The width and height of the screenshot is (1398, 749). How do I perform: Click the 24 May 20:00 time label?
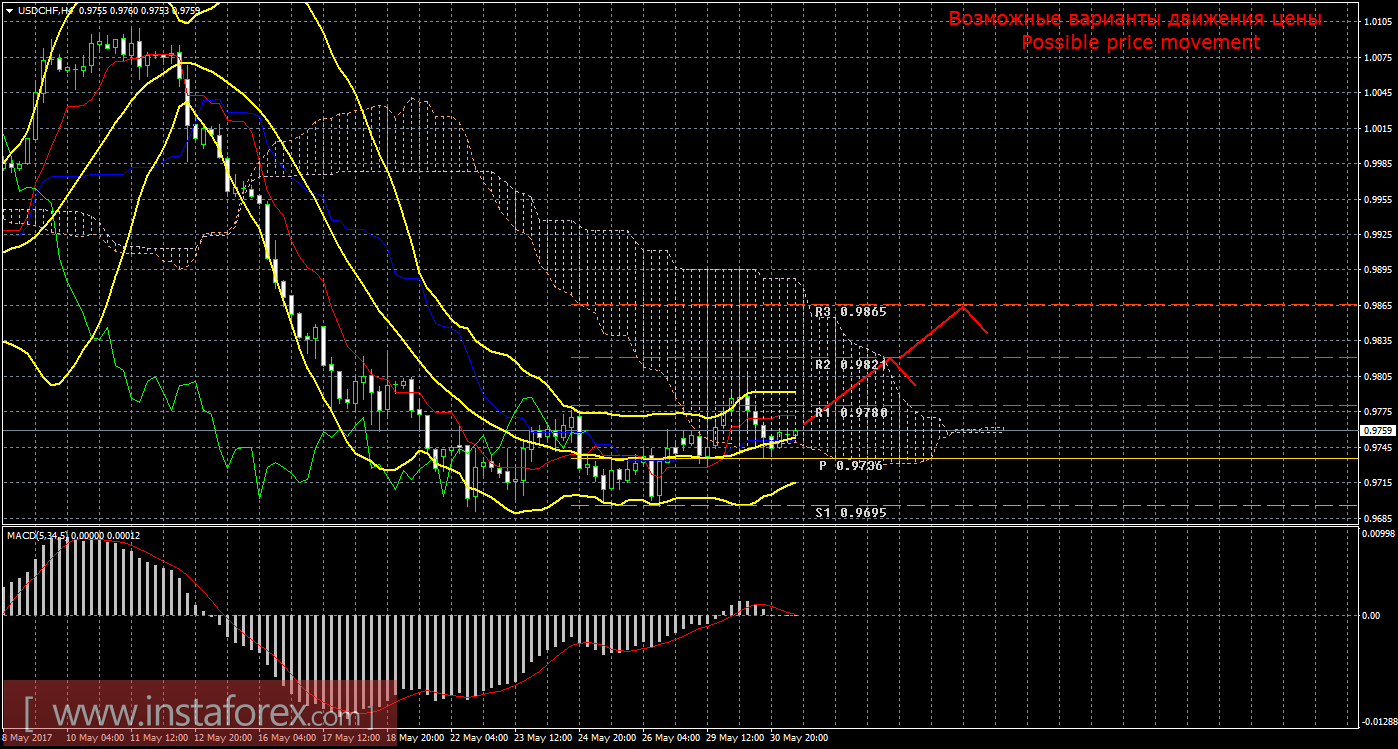click(607, 739)
